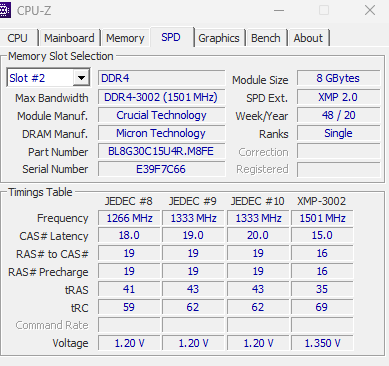This screenshot has height=366, width=389.
Task: Click the CPU-Z application icon in title bar
Action: (x=5, y=10)
